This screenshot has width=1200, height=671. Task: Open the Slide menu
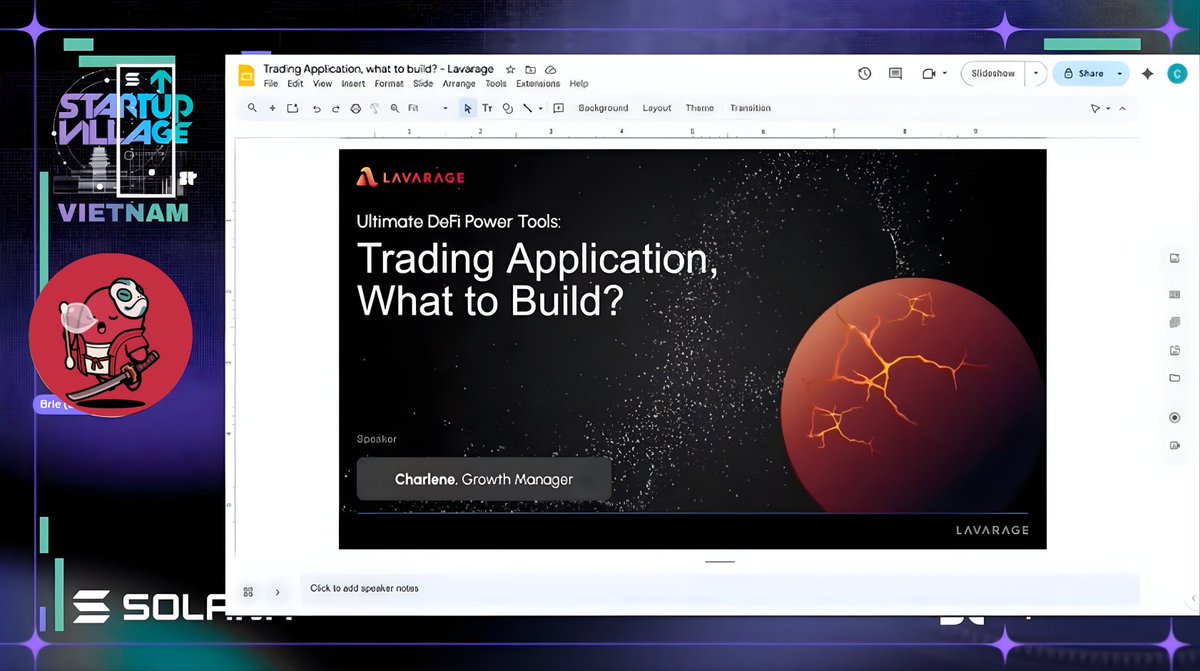(x=423, y=84)
